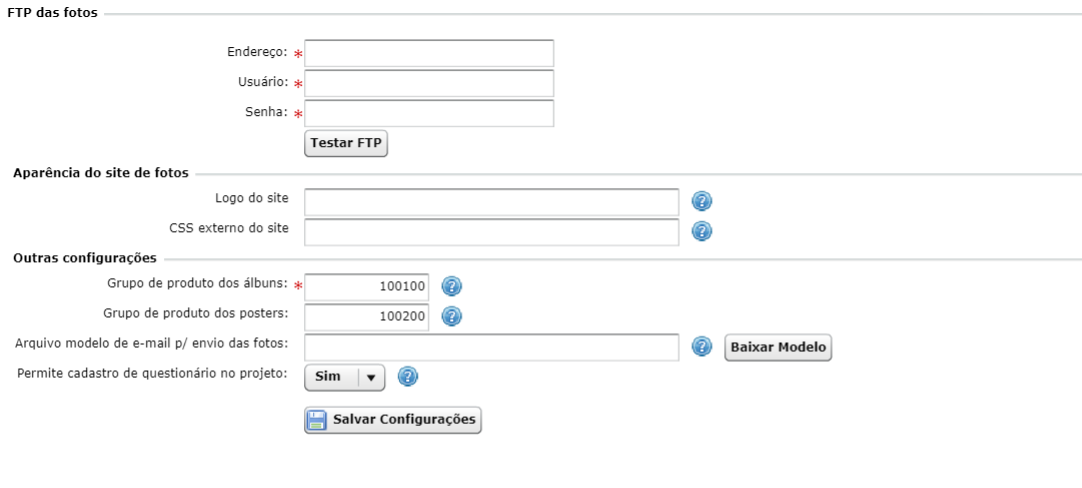Focus the Usuário input field
The width and height of the screenshot is (1082, 488).
[x=429, y=84]
